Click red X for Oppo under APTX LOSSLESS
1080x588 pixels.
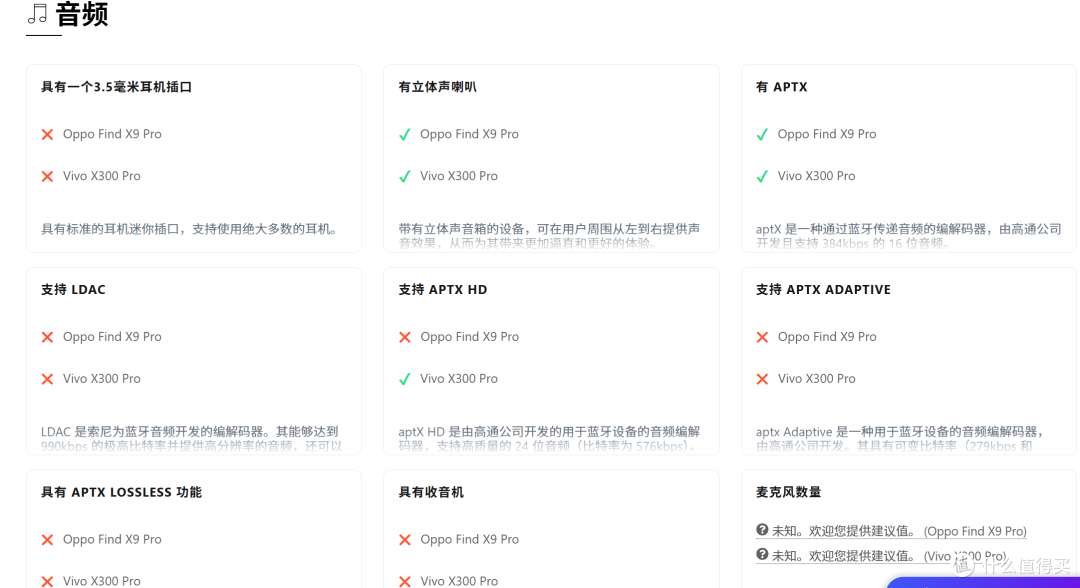point(47,540)
